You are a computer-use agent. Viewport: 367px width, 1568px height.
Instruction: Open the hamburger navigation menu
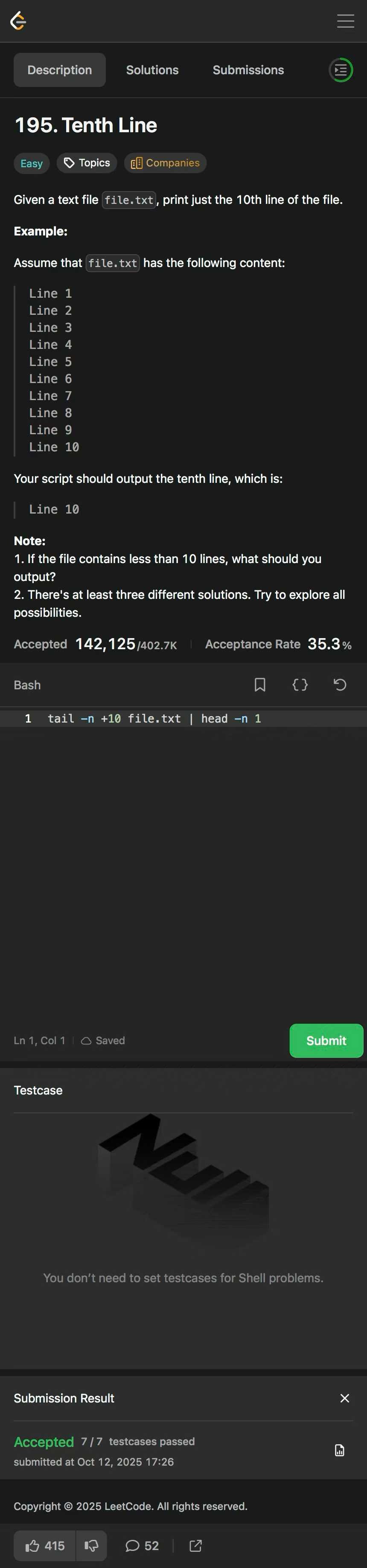tap(345, 21)
